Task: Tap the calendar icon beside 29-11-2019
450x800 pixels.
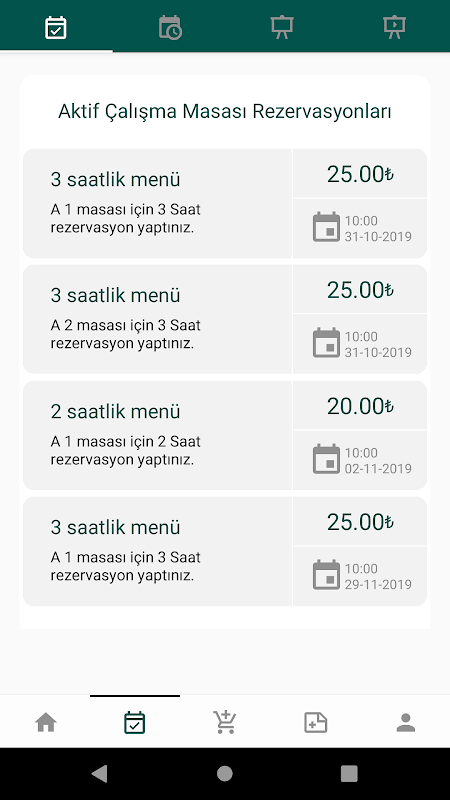Action: click(326, 576)
